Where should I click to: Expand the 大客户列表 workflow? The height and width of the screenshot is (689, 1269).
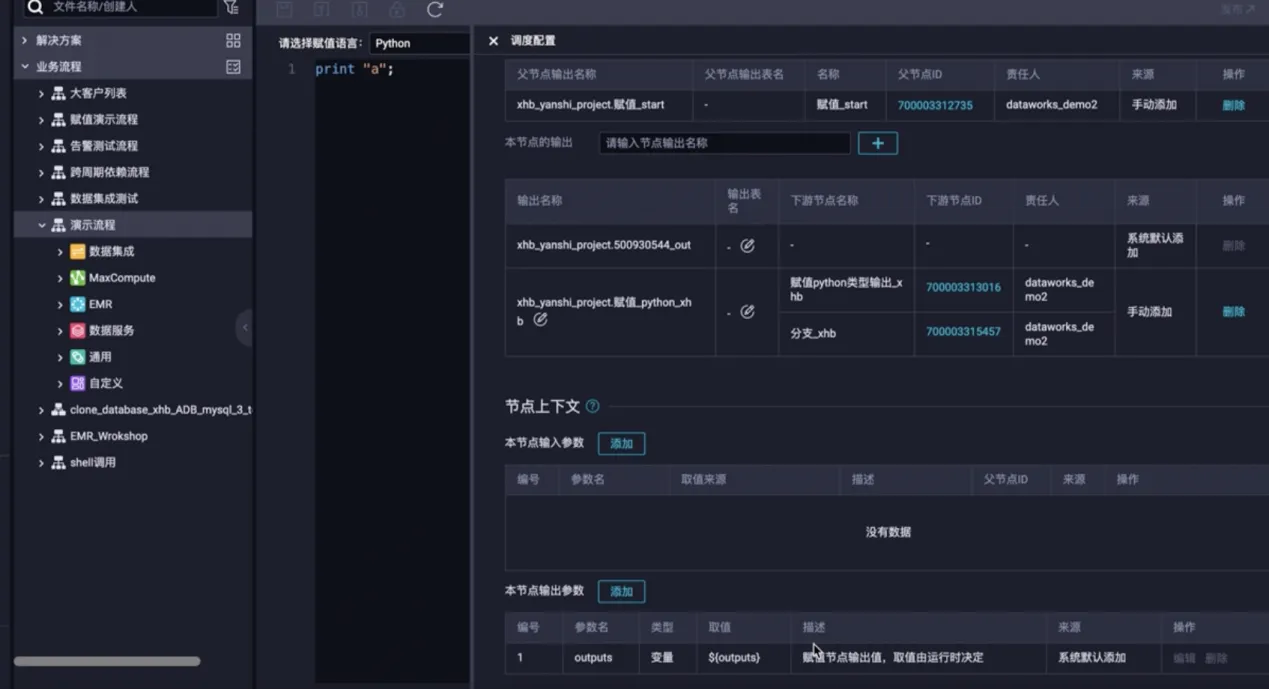(41, 93)
